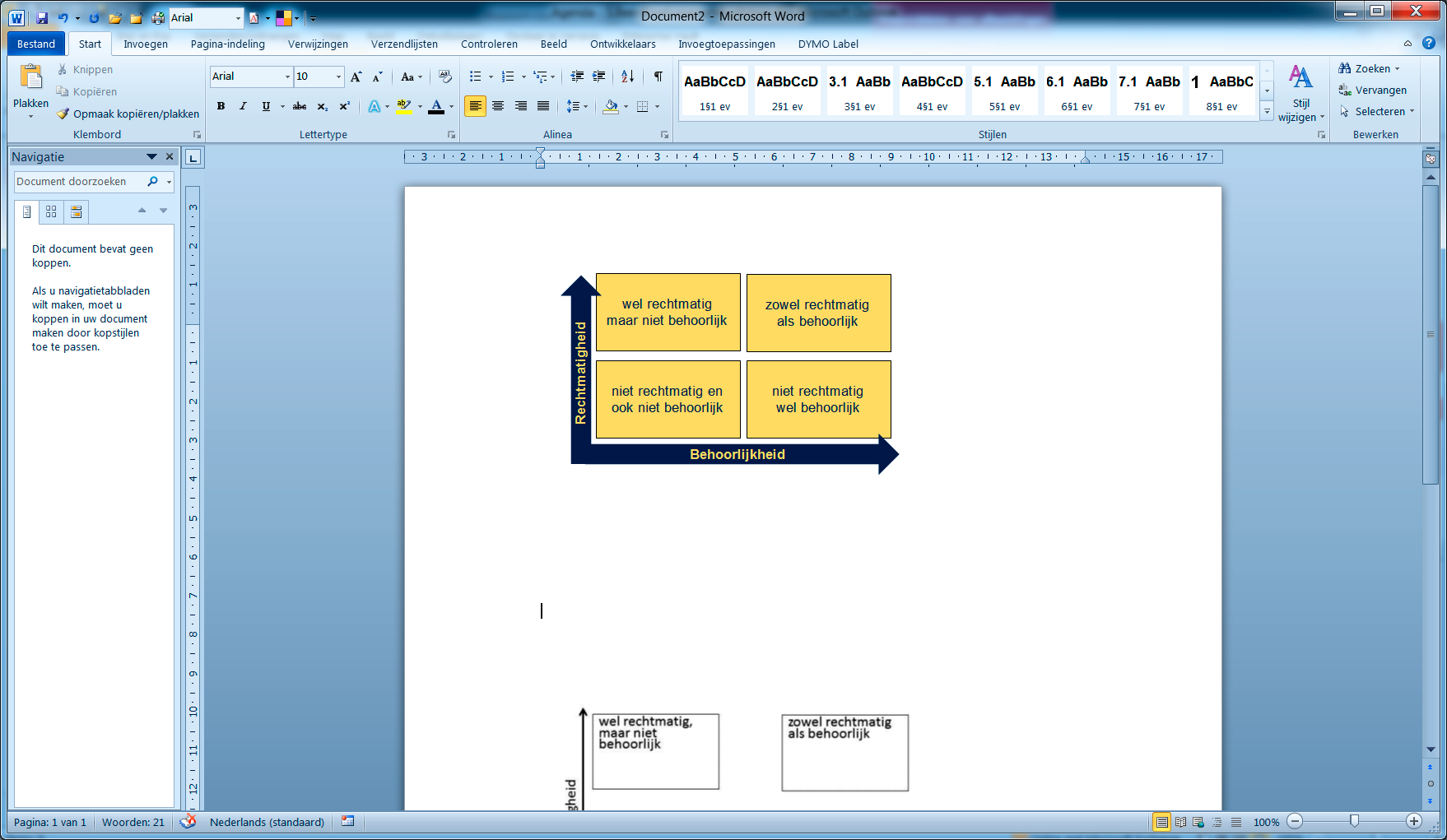Switch to Invoegen tab
Screen dimensions: 1447x840
pos(146,44)
